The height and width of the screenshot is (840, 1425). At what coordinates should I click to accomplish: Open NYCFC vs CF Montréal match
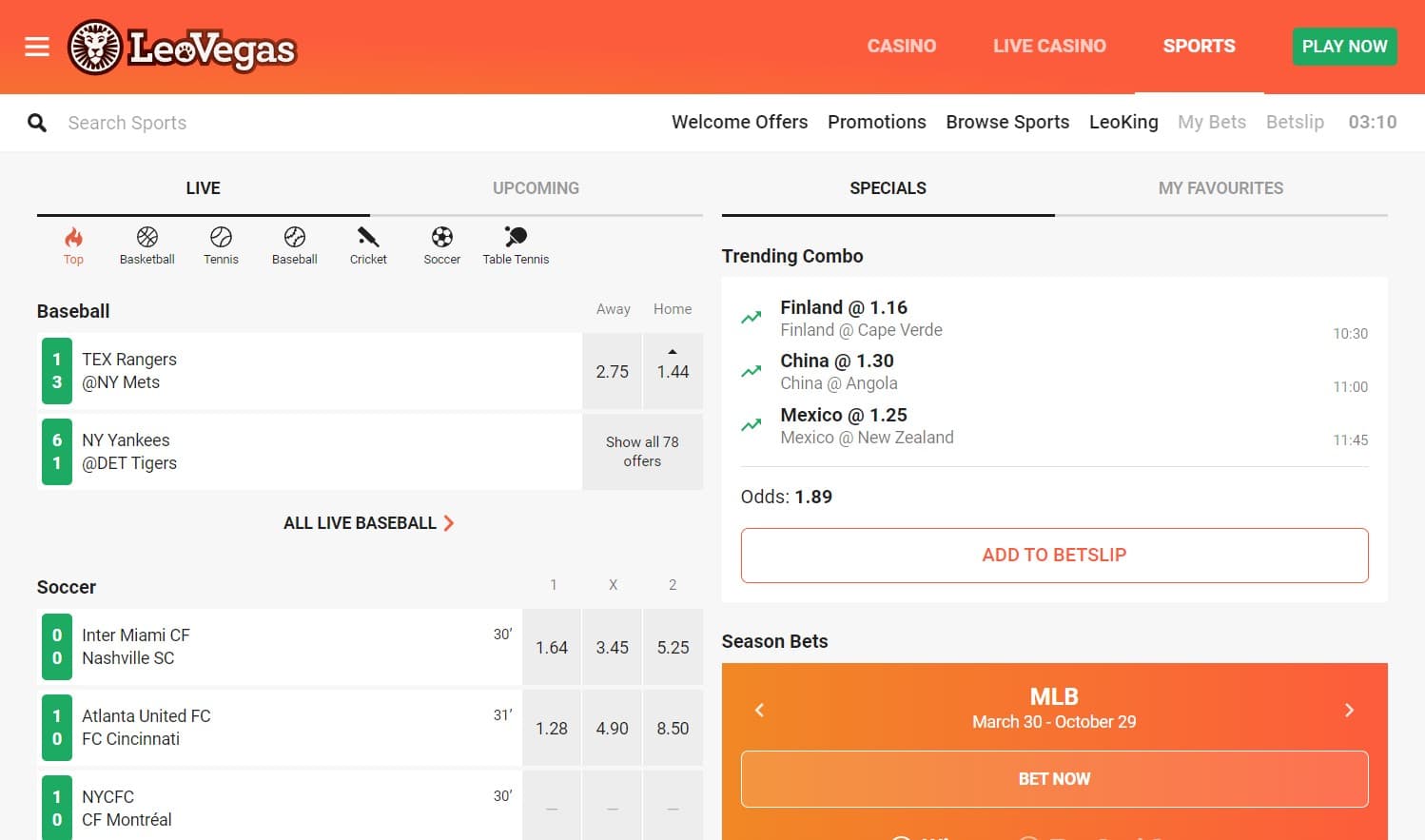pos(280,807)
